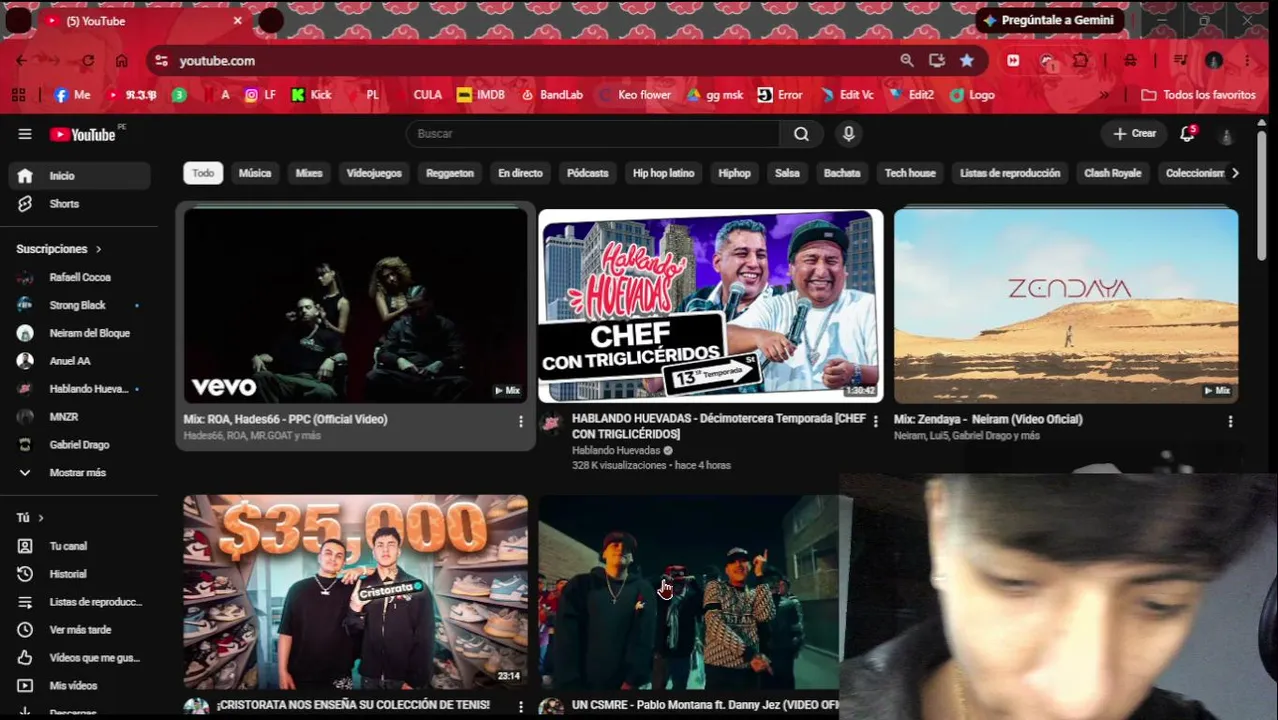Select the Reggaeton filter chip
Image resolution: width=1278 pixels, height=720 pixels.
450,173
